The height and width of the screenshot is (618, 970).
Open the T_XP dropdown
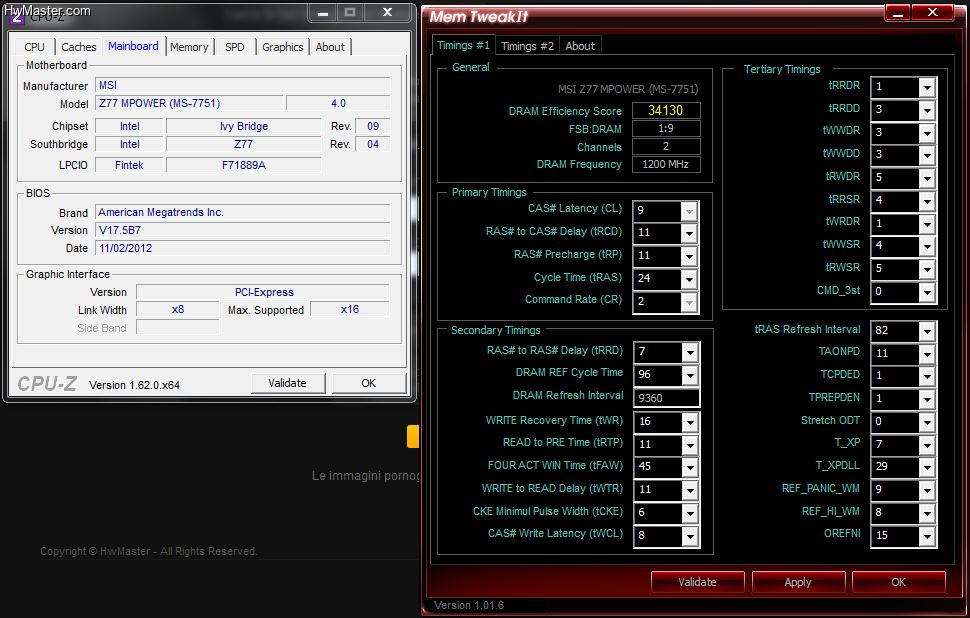927,445
